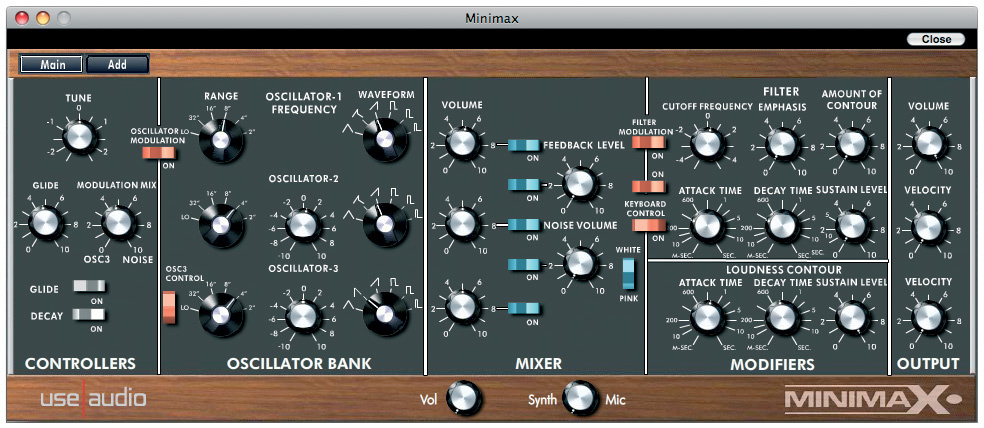Click the Filter Emphasis knob
The width and height of the screenshot is (984, 428).
(781, 143)
